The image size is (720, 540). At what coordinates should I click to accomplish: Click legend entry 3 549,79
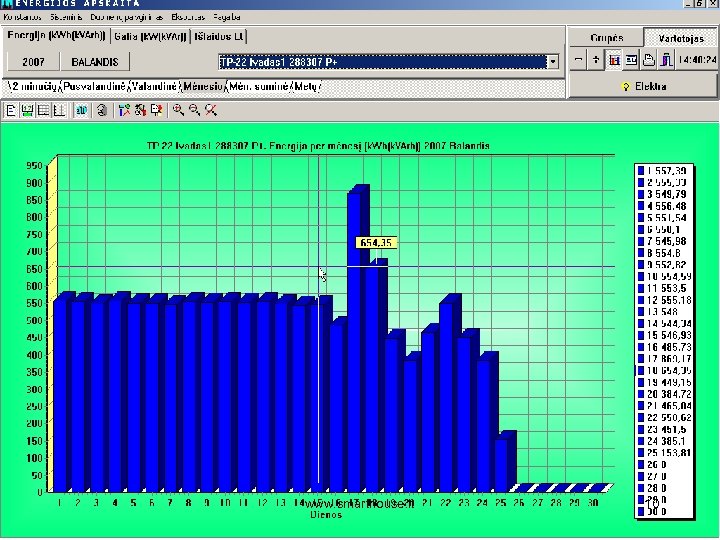click(662, 194)
